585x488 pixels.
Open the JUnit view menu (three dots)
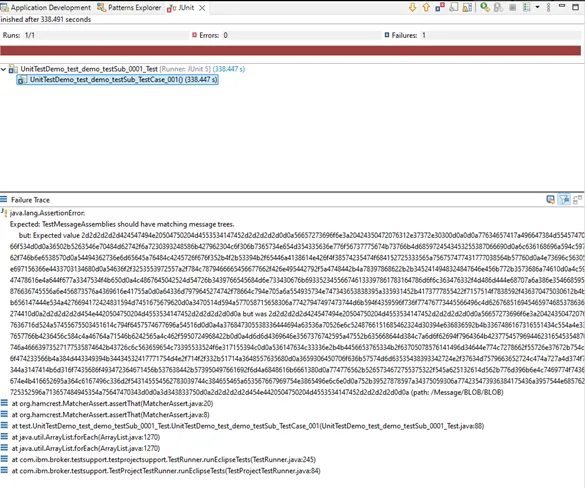(548, 7)
